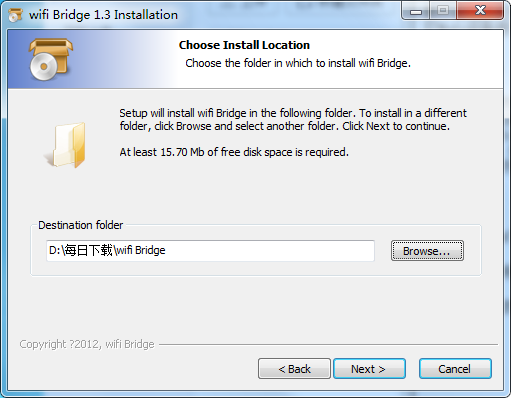Click the box-and-disc installer icon in the header
Screen dimensions: 511x398
(x=50, y=59)
